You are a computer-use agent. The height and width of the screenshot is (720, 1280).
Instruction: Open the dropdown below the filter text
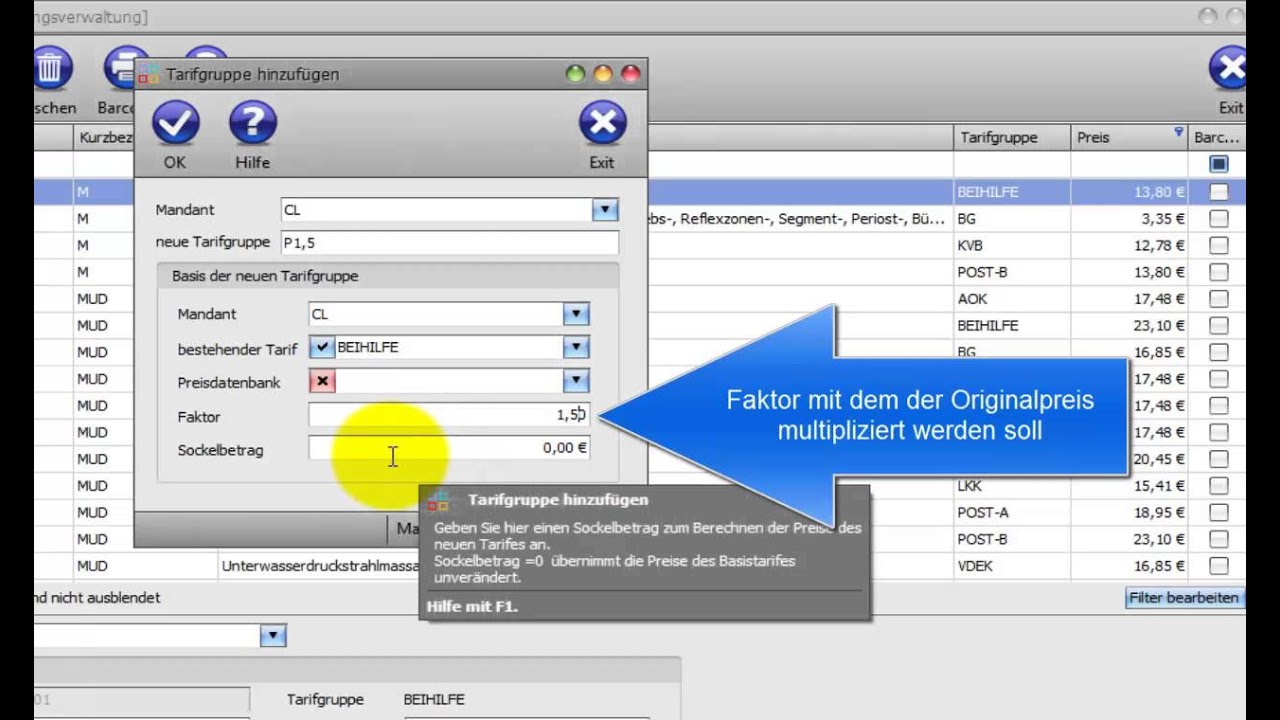click(271, 635)
